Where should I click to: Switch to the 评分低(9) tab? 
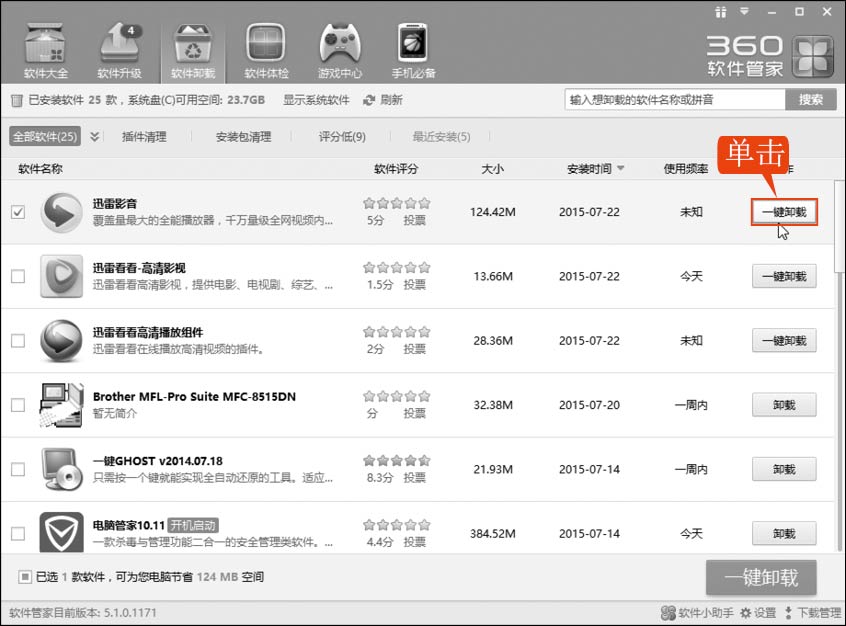pyautogui.click(x=342, y=137)
